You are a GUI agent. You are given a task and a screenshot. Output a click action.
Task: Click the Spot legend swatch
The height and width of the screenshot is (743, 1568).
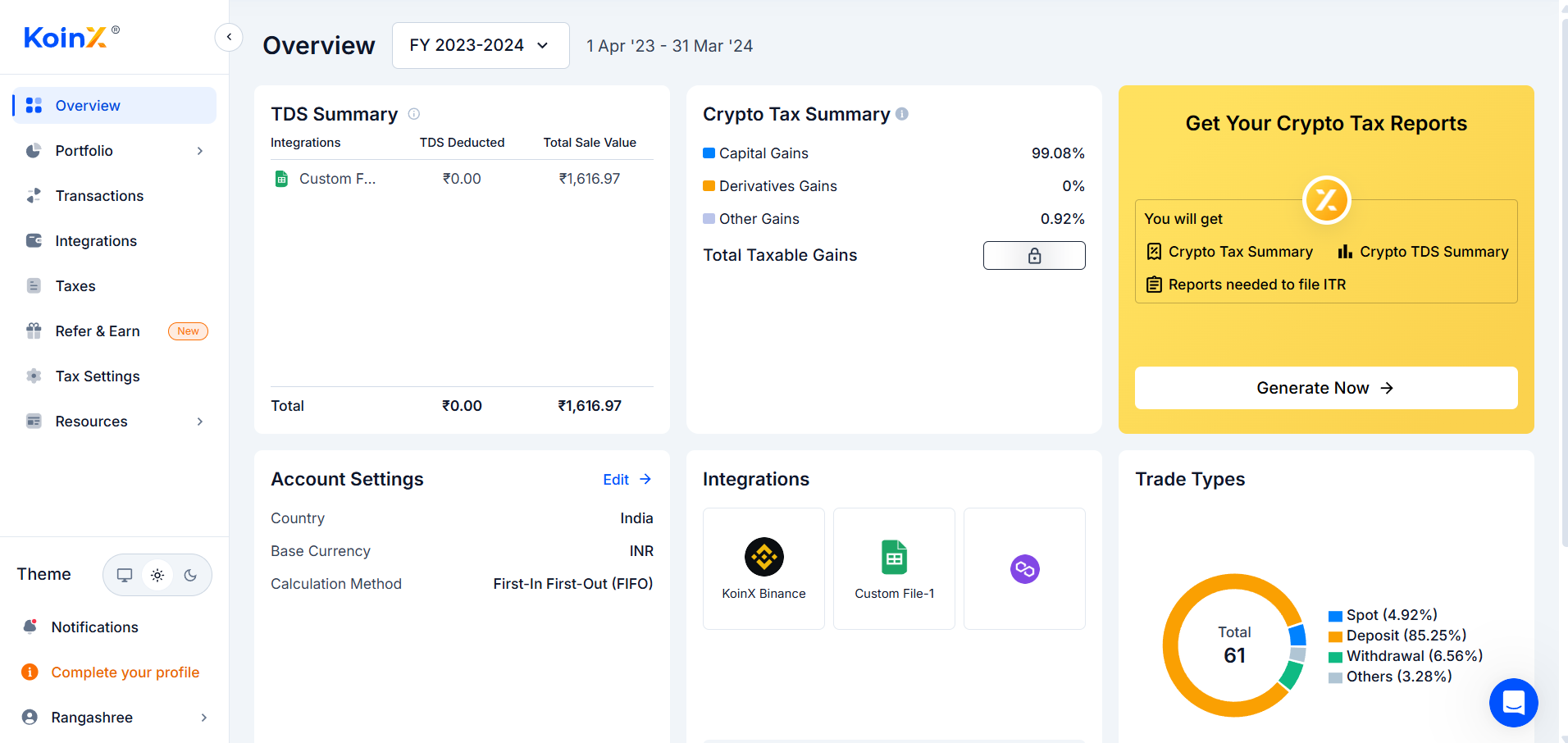pos(1335,616)
